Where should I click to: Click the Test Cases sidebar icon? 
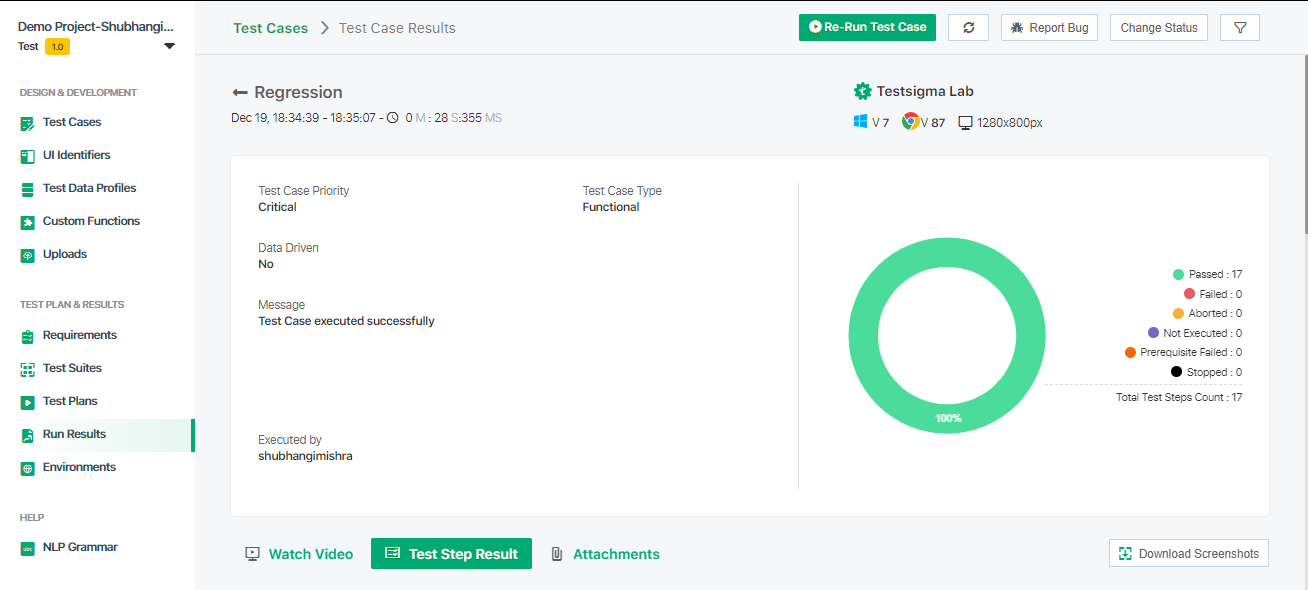click(x=28, y=123)
